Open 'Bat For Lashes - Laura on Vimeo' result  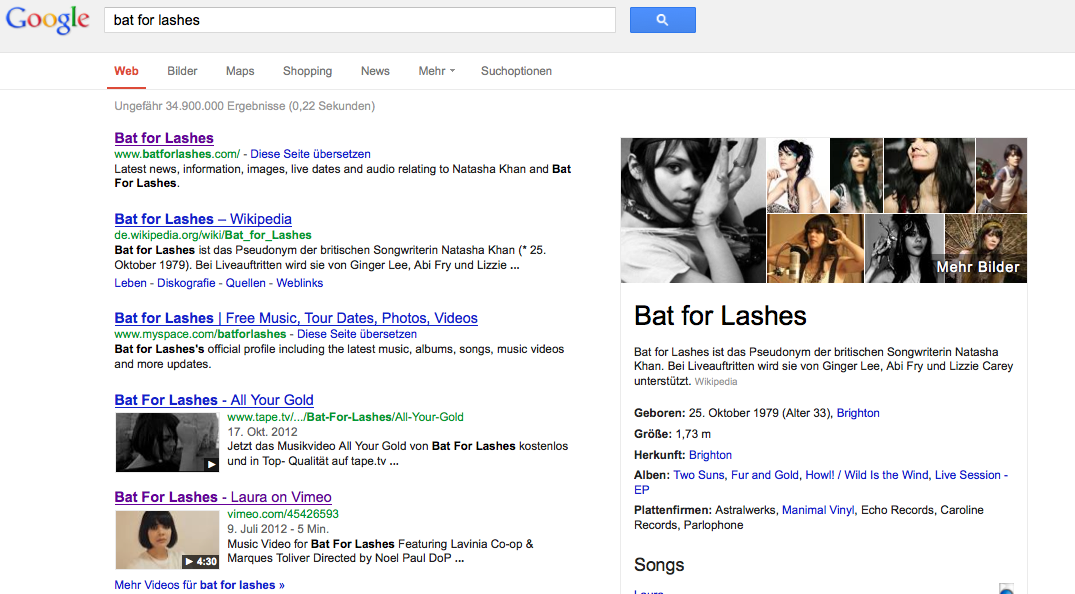coord(223,497)
